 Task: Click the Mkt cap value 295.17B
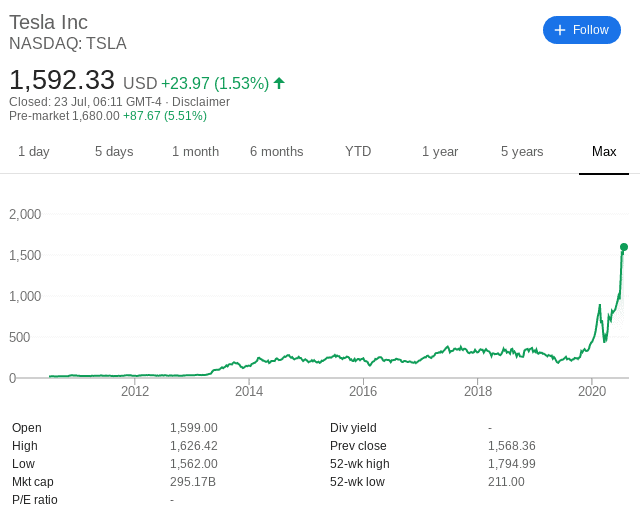click(191, 482)
